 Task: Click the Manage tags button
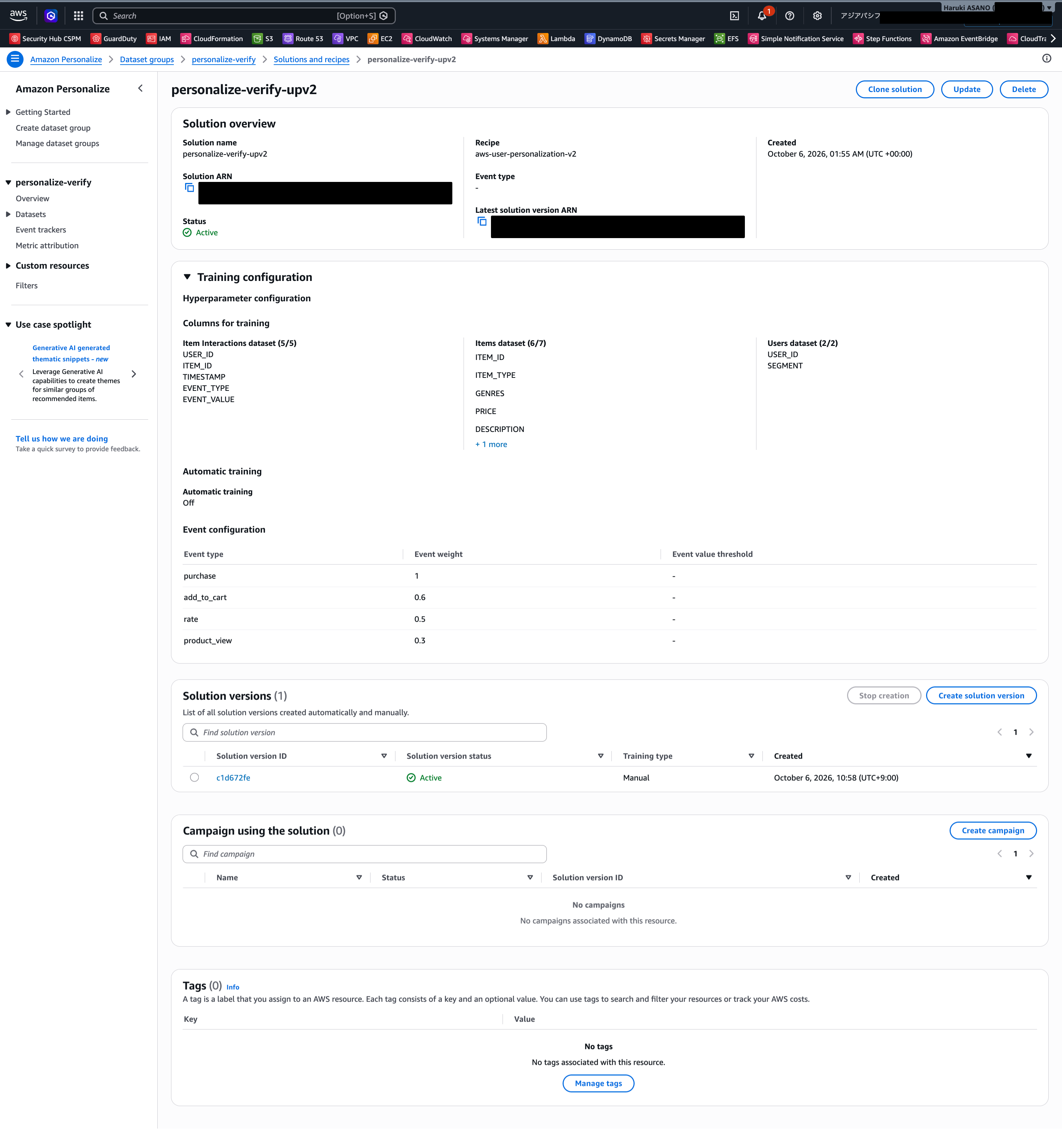coord(598,1083)
